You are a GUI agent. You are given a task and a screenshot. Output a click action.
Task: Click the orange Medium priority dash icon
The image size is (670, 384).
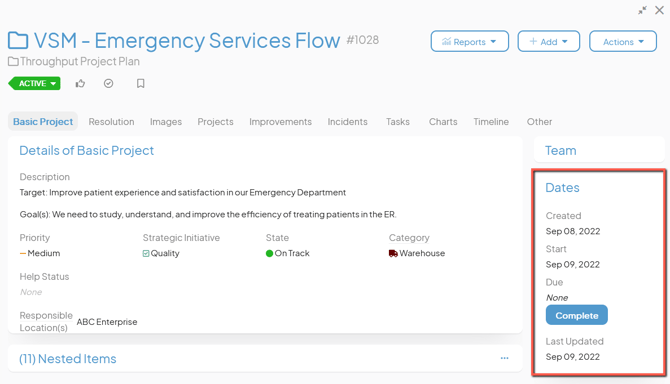(x=23, y=253)
